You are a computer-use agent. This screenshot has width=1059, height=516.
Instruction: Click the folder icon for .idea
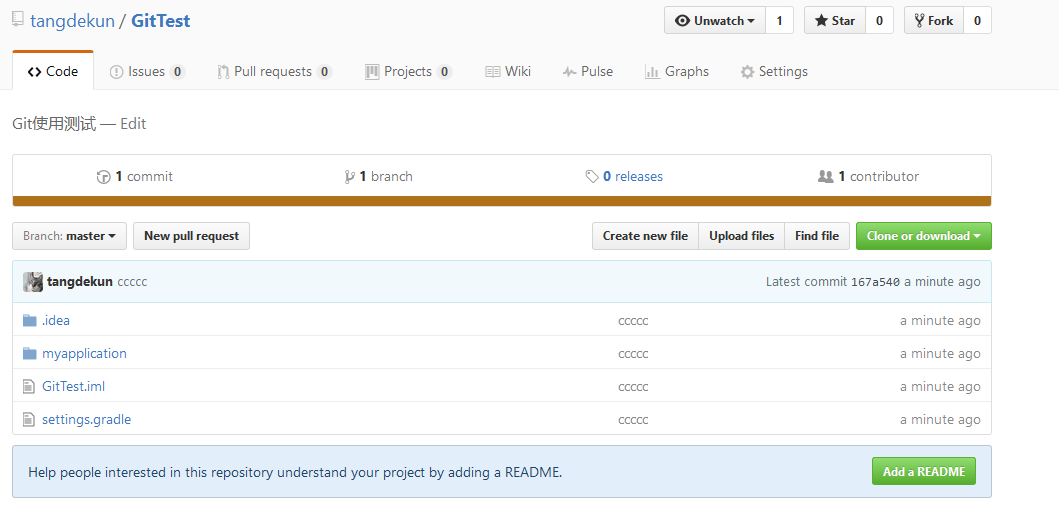click(29, 320)
